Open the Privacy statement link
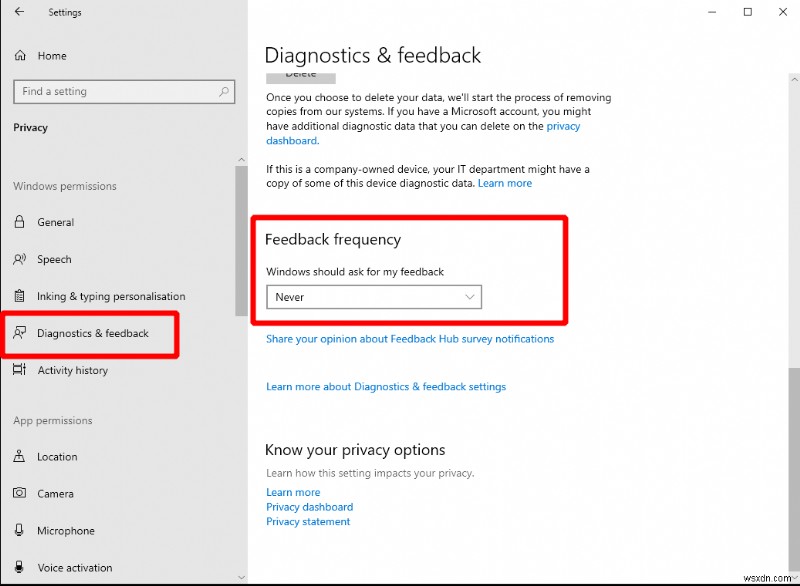 click(x=308, y=521)
